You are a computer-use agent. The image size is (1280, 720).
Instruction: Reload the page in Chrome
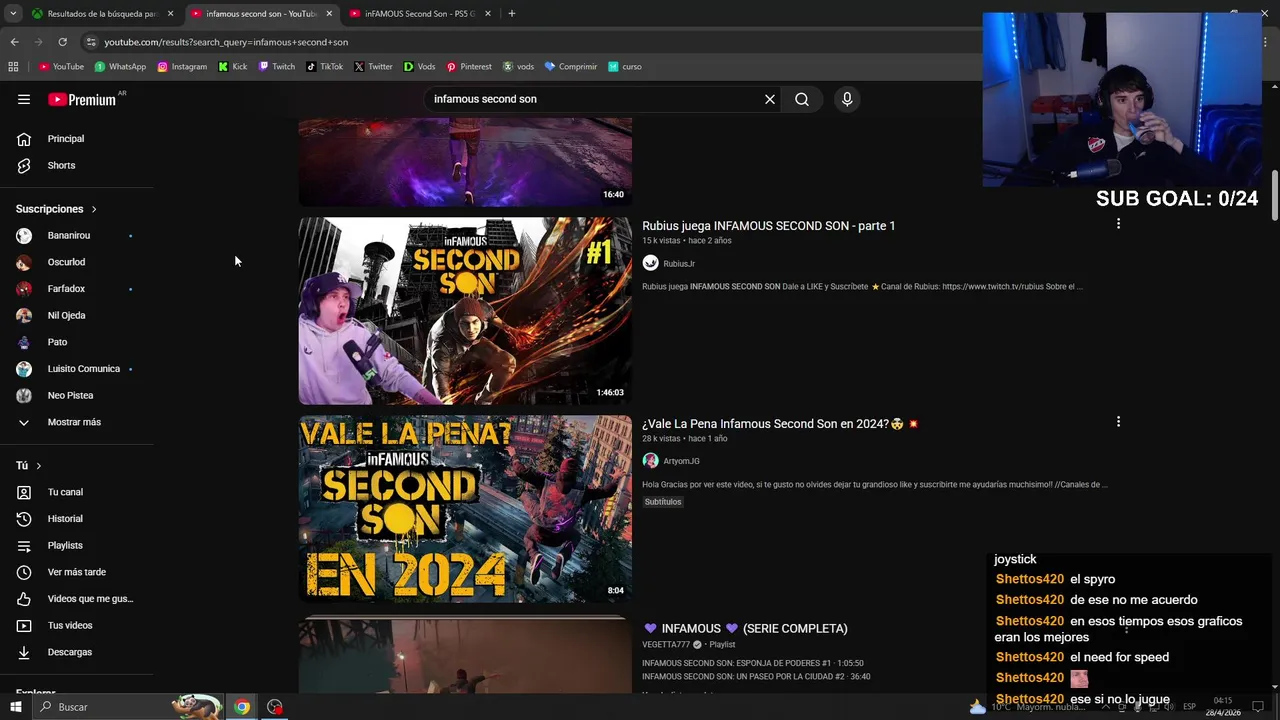[x=62, y=42]
